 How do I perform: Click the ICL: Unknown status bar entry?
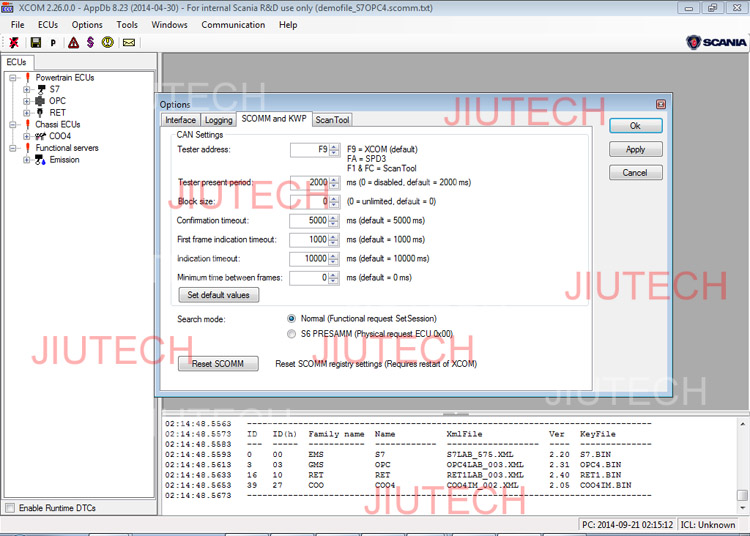coord(707,525)
